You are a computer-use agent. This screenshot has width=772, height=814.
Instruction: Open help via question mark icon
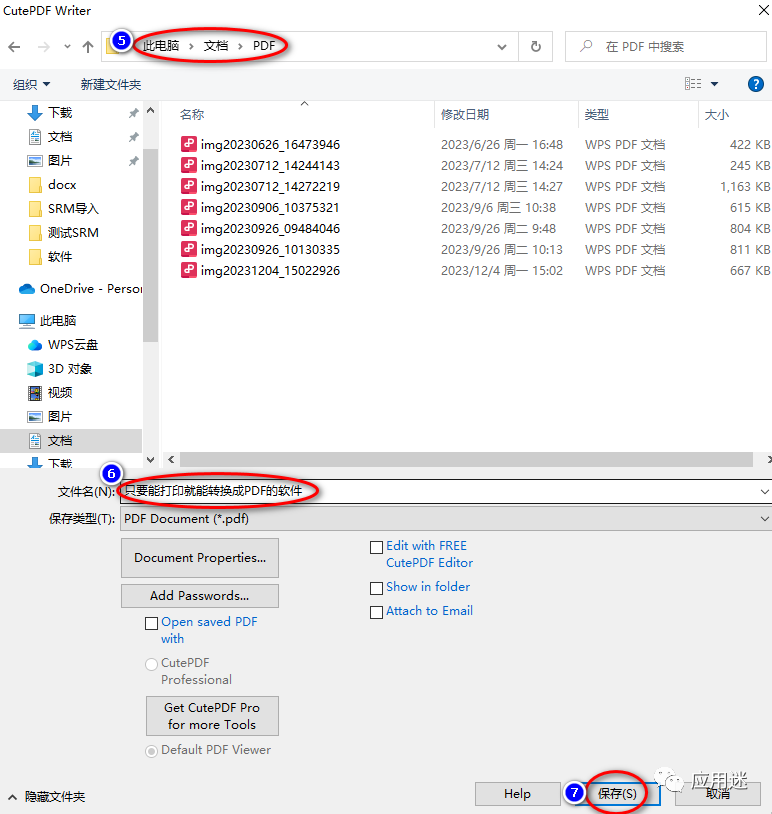(x=755, y=84)
